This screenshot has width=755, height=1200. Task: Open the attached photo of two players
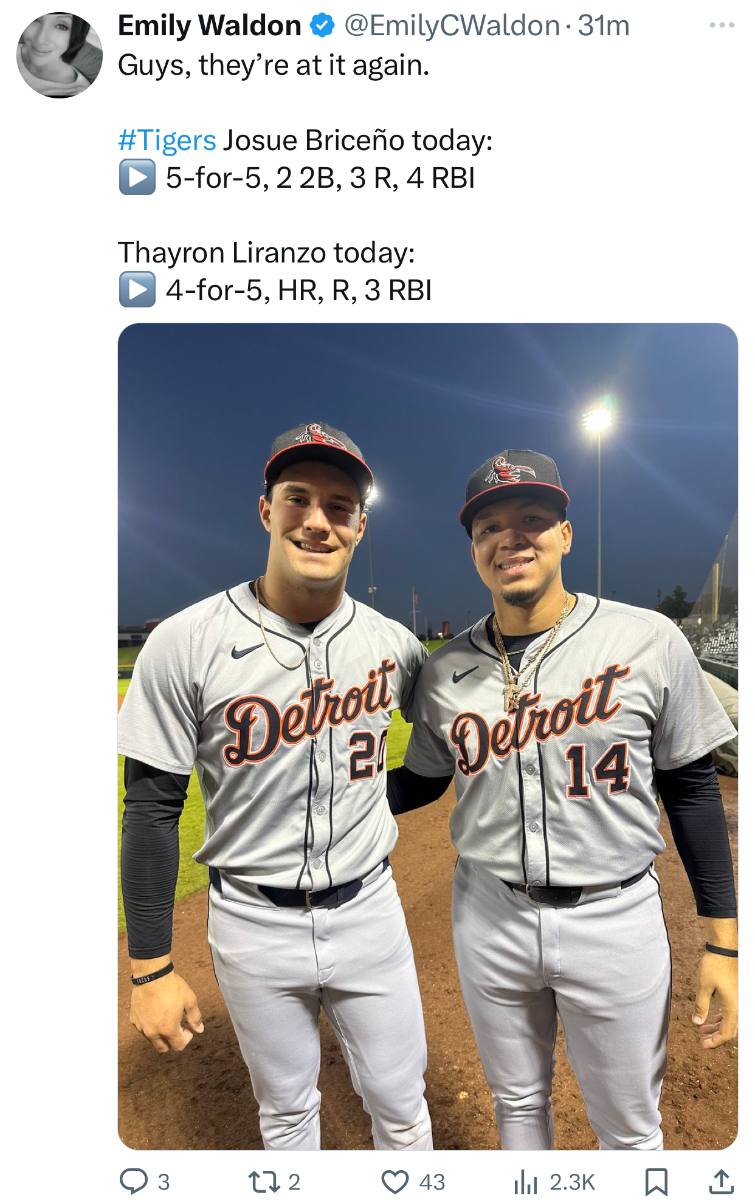[x=428, y=736]
